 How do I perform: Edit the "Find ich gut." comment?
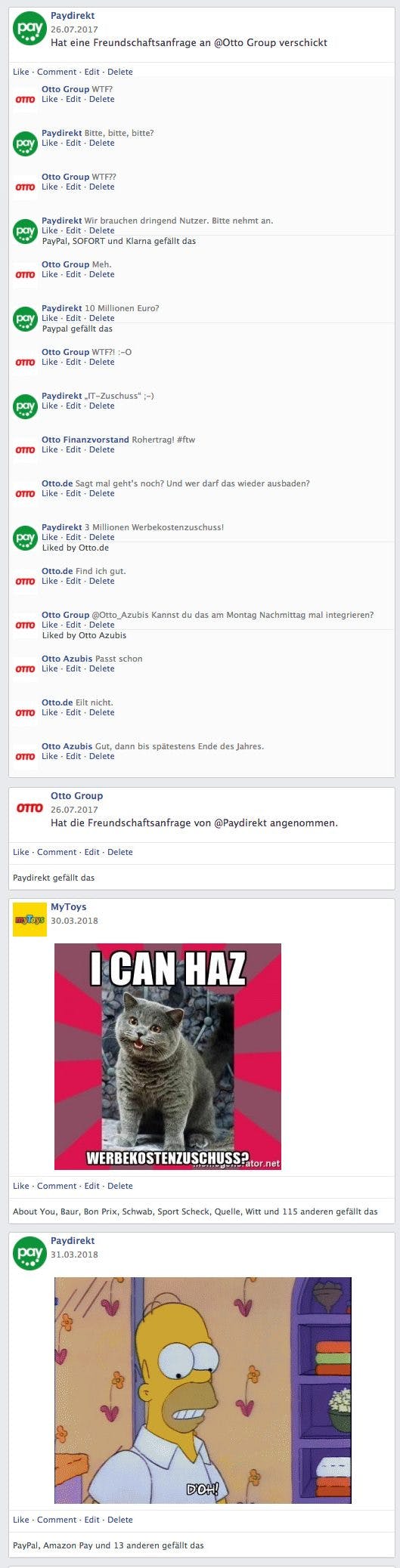pyautogui.click(x=73, y=581)
